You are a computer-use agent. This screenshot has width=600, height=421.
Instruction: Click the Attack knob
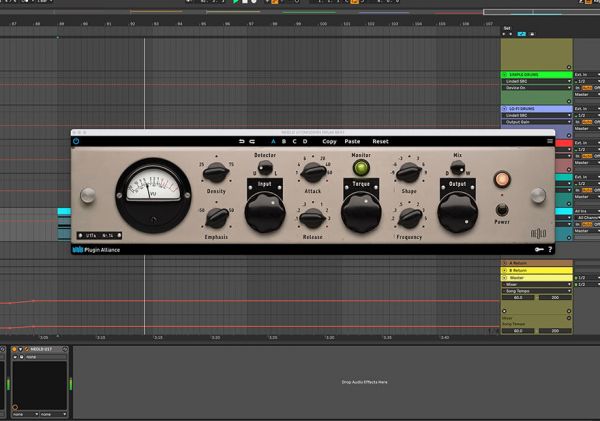[313, 172]
